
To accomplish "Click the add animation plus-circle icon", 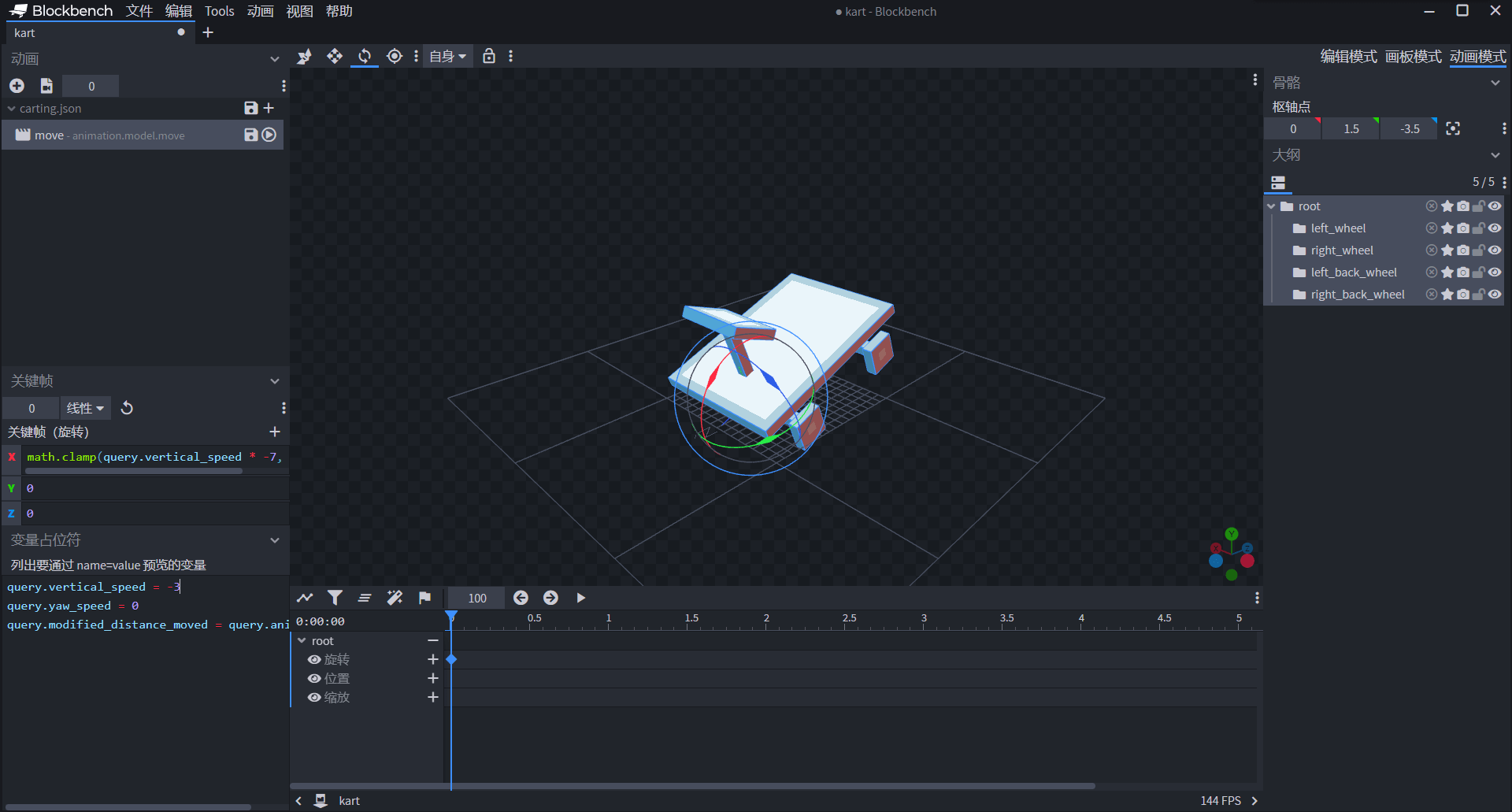I will click(x=17, y=86).
